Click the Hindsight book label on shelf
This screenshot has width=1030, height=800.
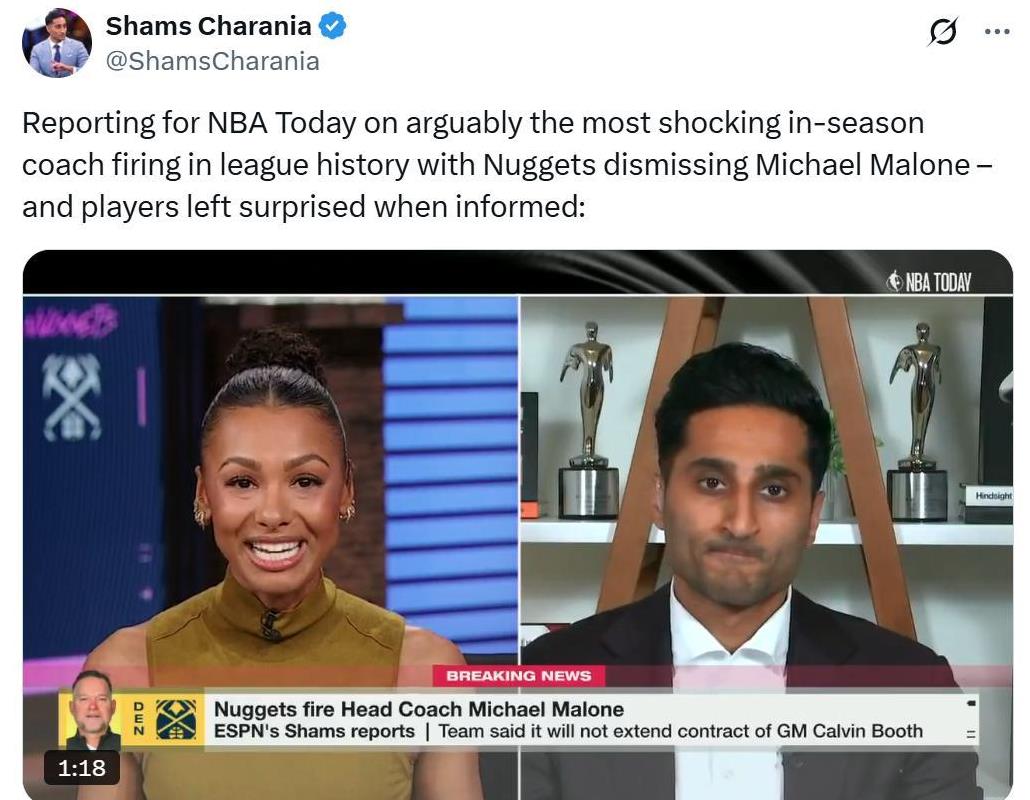[993, 496]
